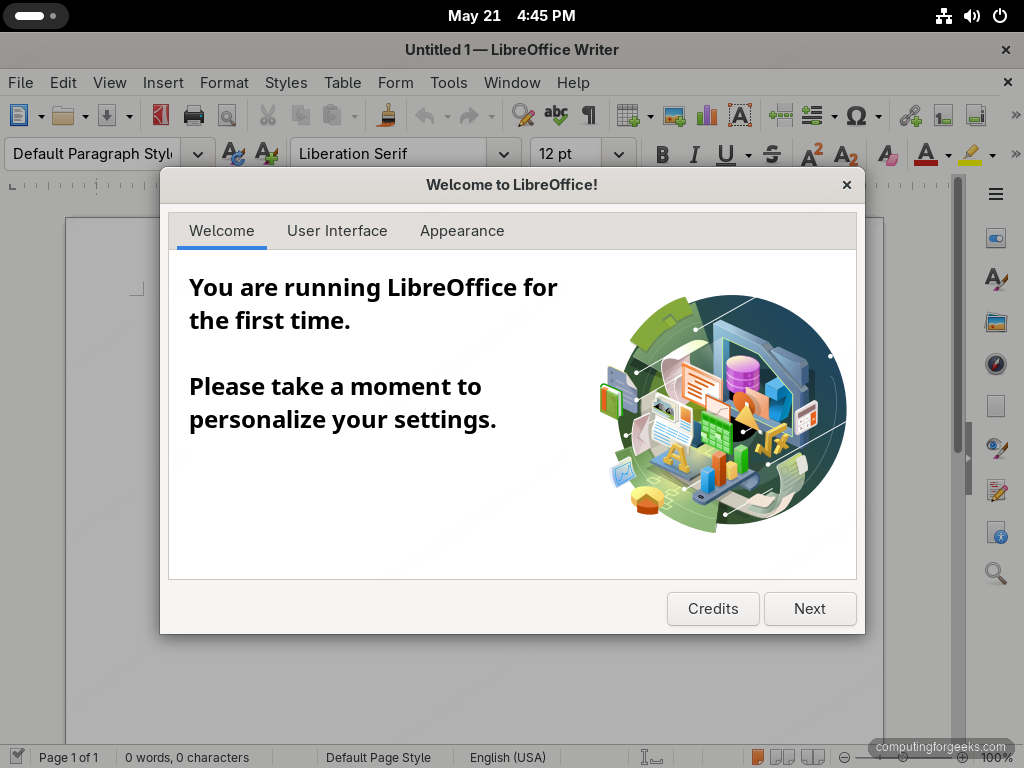The height and width of the screenshot is (768, 1024).
Task: Toggle Superscript formatting
Action: click(x=812, y=155)
